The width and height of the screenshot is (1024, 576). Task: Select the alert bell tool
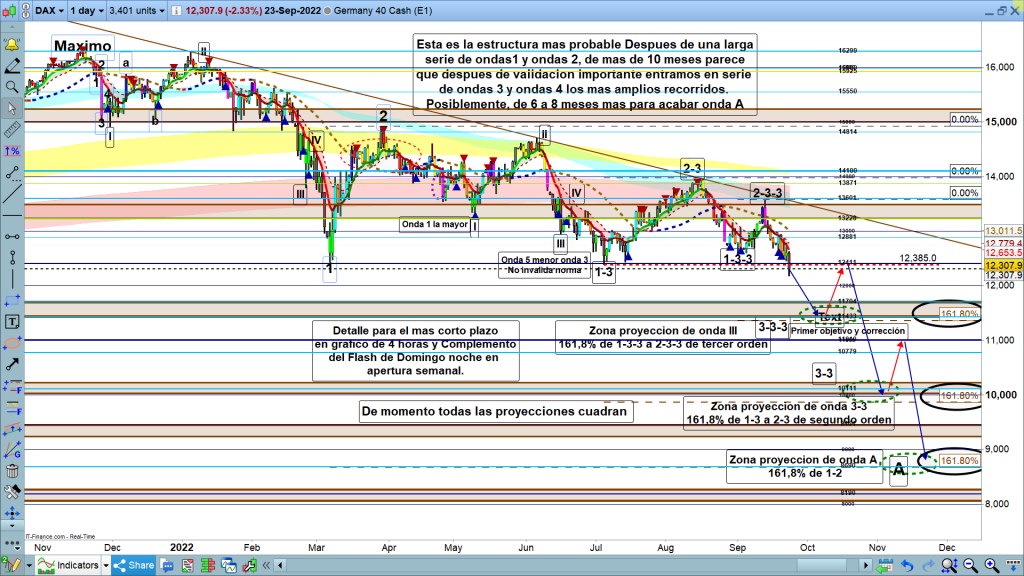(13, 45)
